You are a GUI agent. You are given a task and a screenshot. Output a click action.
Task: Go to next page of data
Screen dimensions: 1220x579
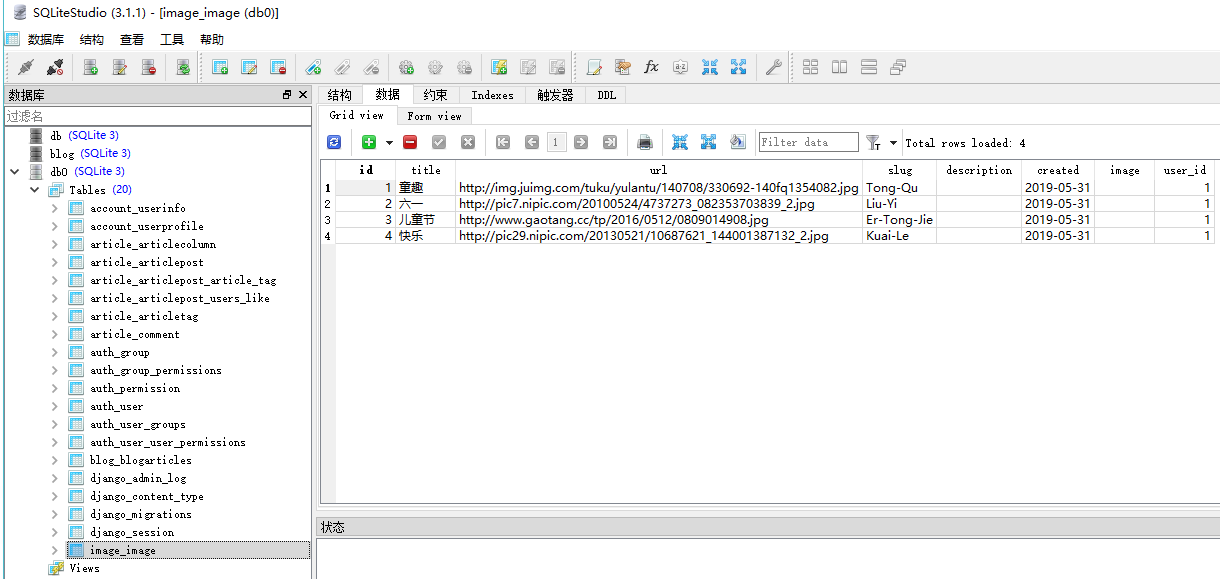point(581,142)
